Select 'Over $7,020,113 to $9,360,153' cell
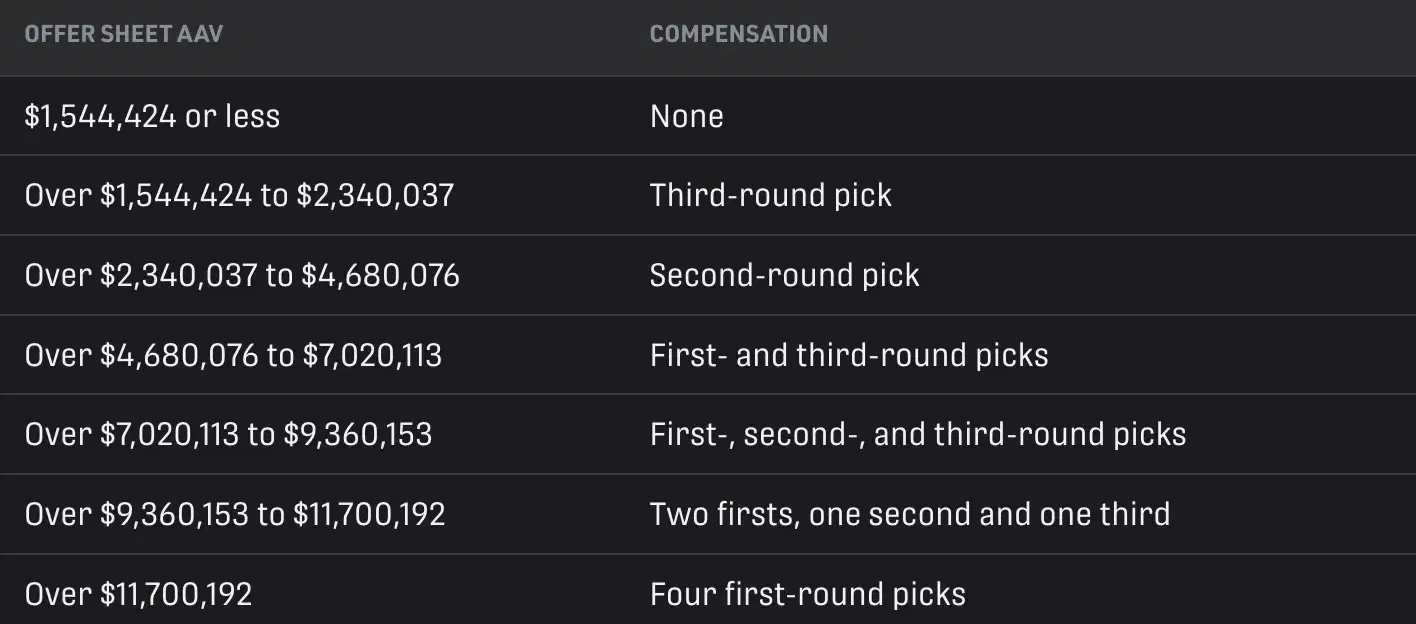Viewport: 1416px width, 624px height. [x=228, y=434]
